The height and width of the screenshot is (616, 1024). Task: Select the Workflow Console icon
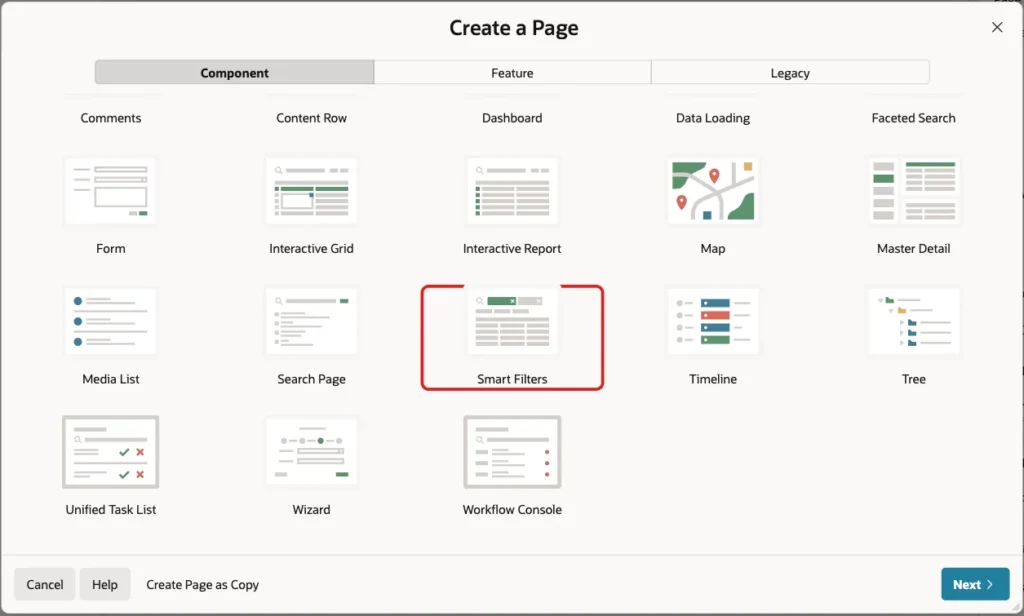[x=512, y=452]
